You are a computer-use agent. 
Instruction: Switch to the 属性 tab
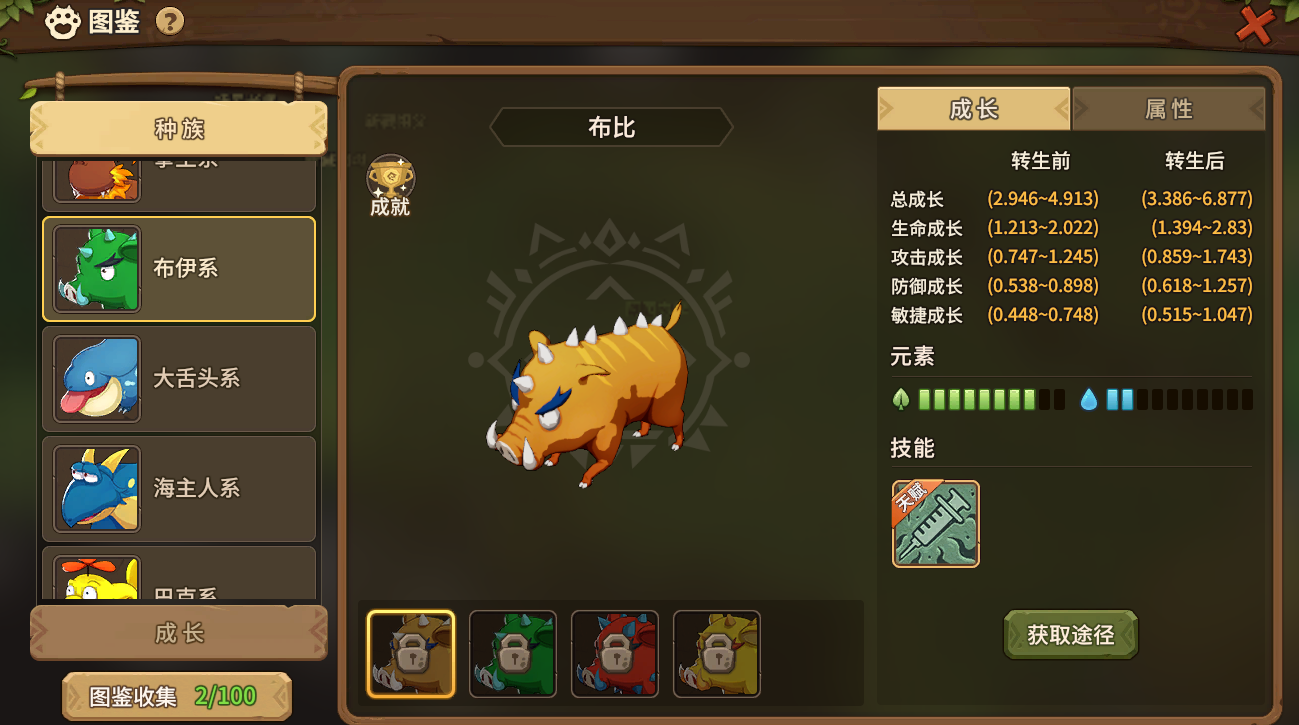(1168, 108)
